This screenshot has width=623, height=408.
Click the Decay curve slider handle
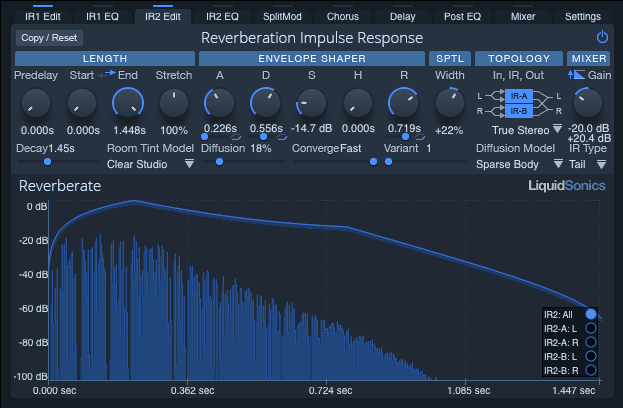tap(263, 137)
